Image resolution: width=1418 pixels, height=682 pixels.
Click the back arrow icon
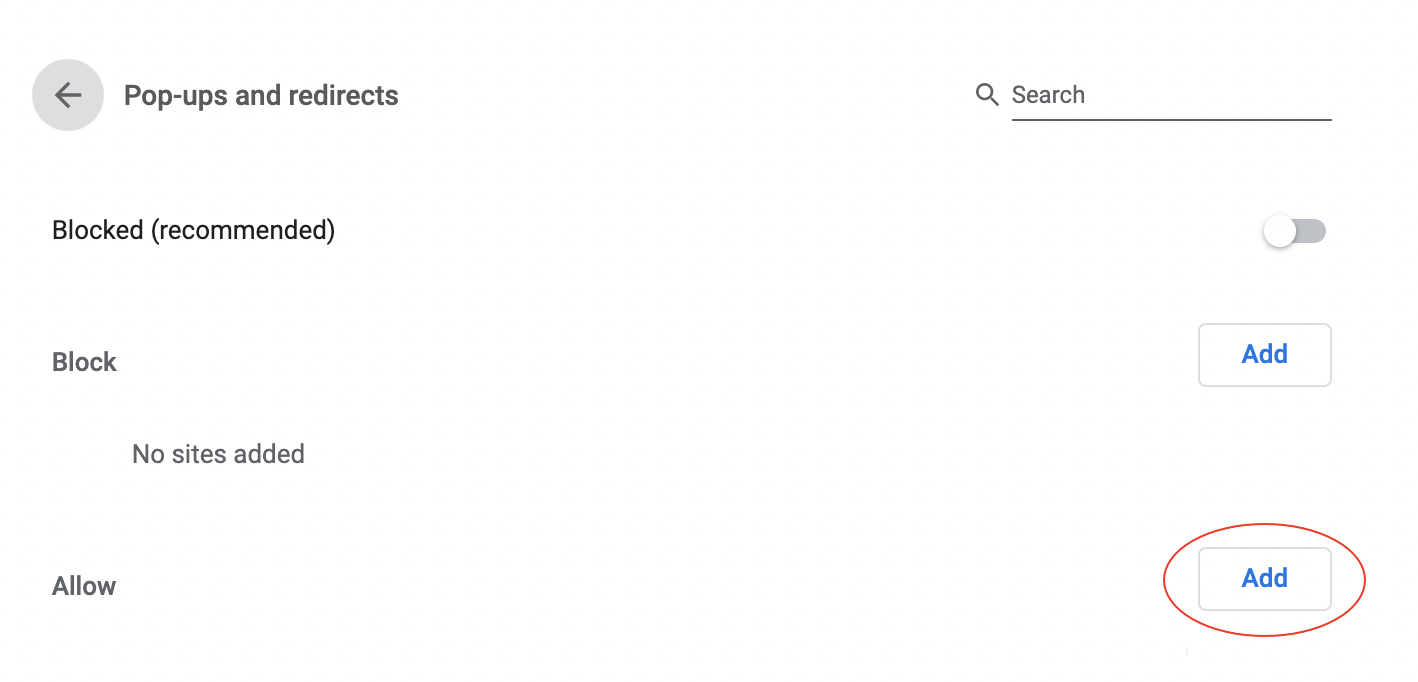[68, 95]
